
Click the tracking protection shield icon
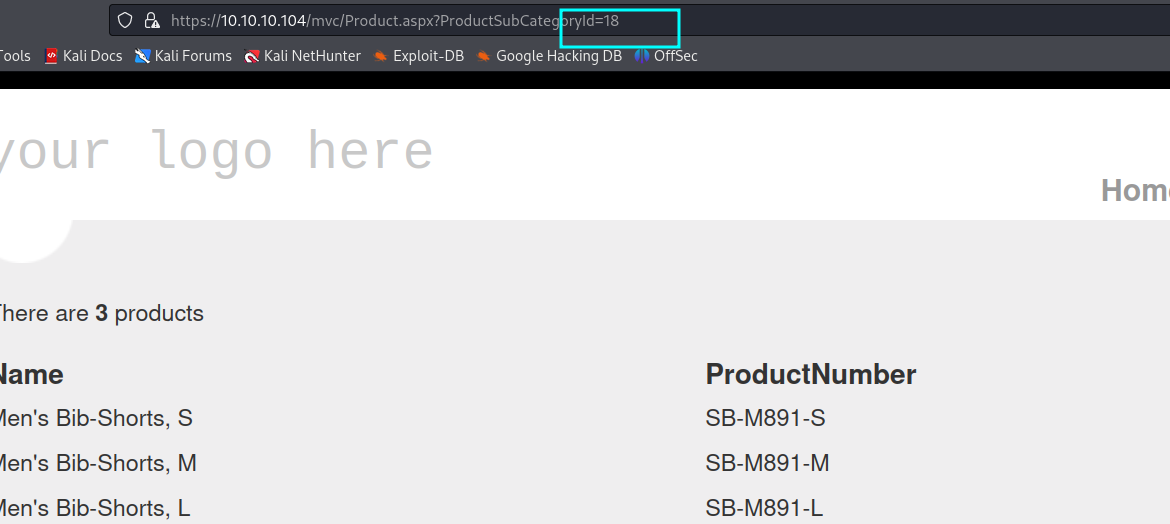pyautogui.click(x=125, y=20)
